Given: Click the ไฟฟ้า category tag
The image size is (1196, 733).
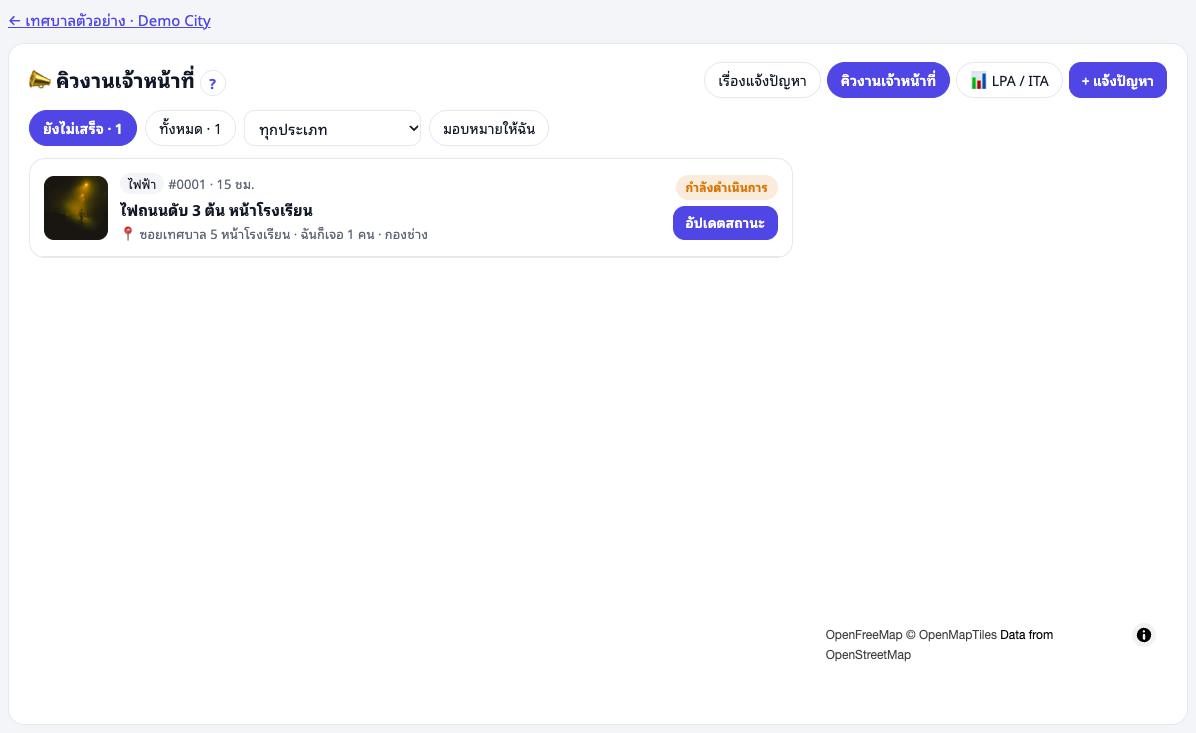Looking at the screenshot, I should tap(142, 184).
